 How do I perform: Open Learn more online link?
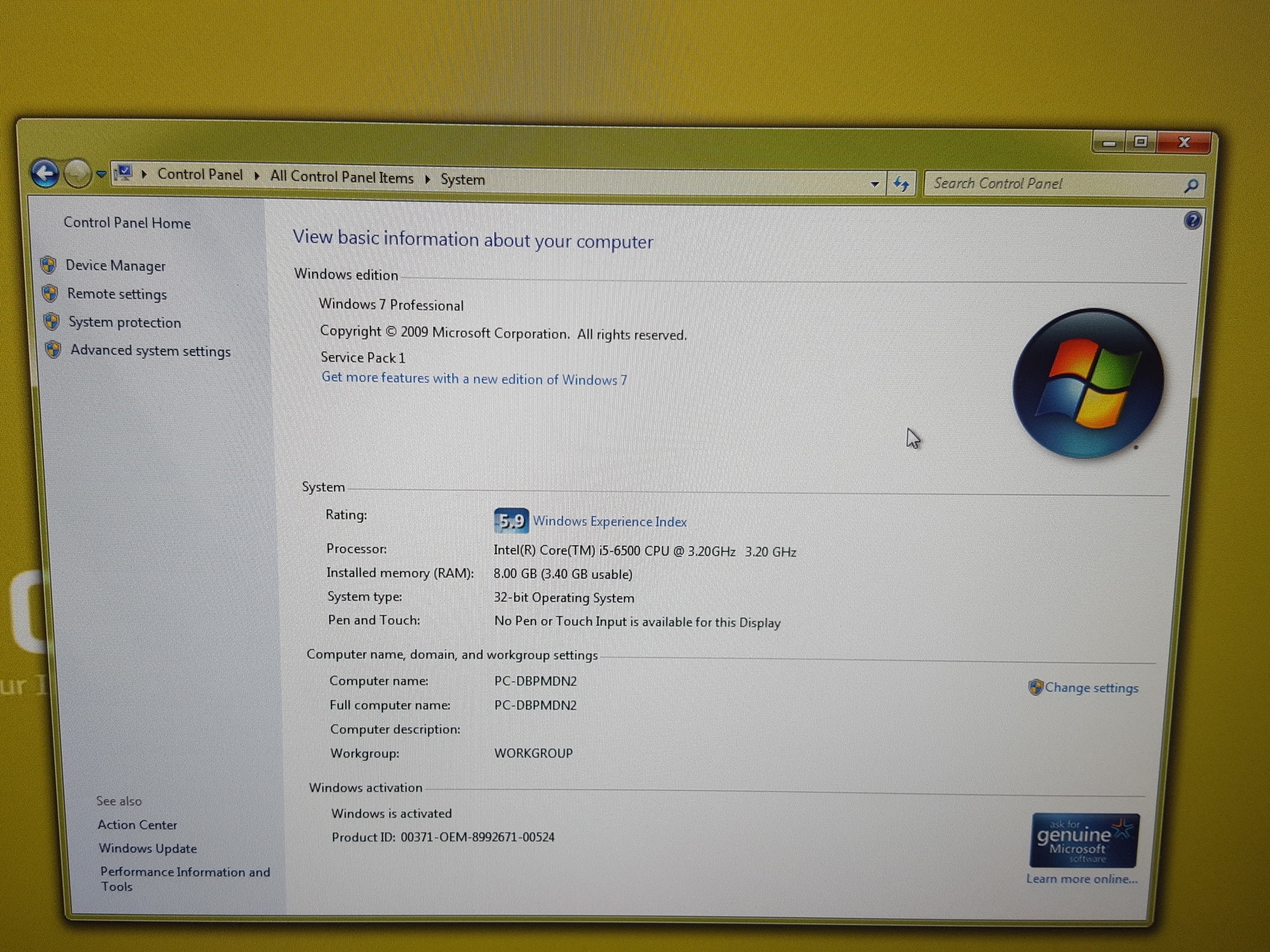(1082, 879)
